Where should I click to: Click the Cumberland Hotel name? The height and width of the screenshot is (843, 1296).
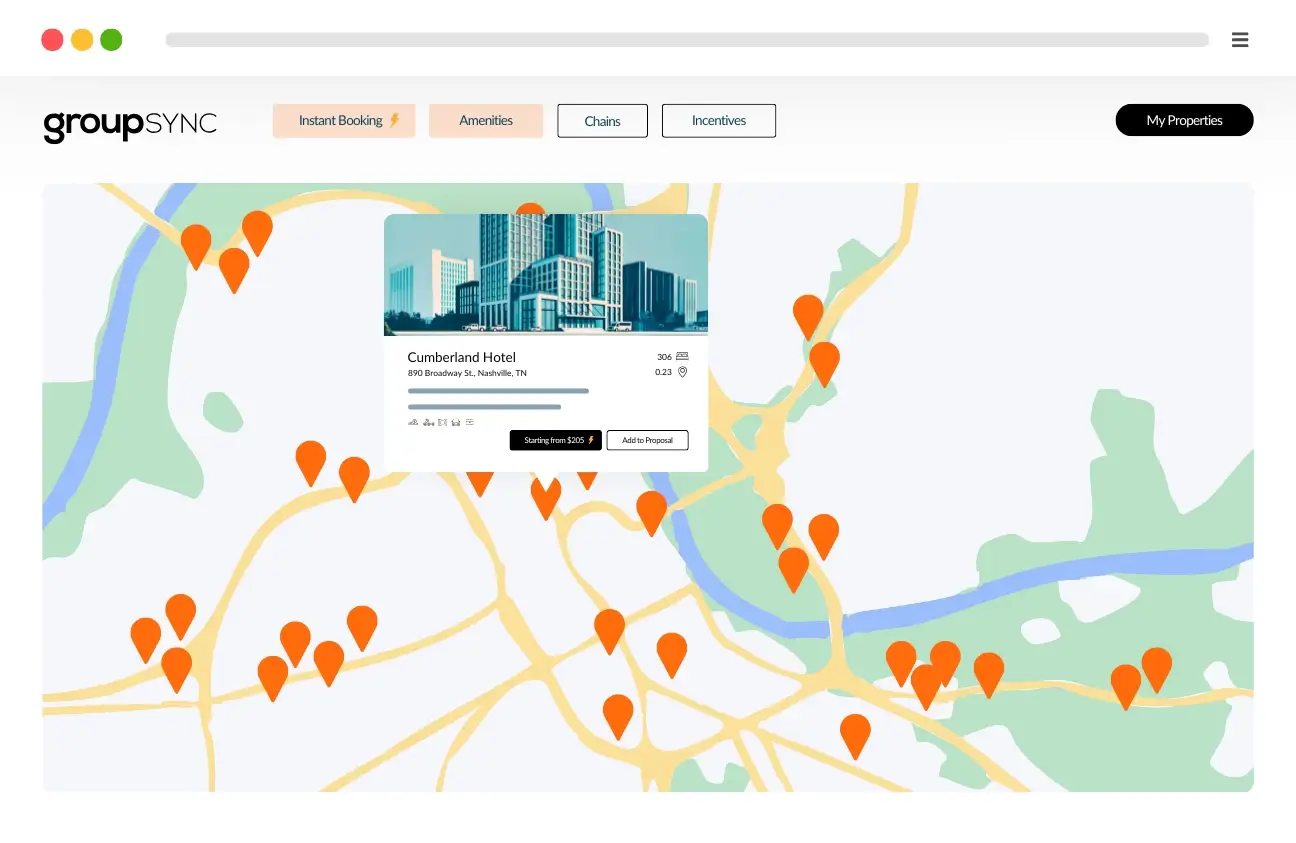tap(462, 357)
